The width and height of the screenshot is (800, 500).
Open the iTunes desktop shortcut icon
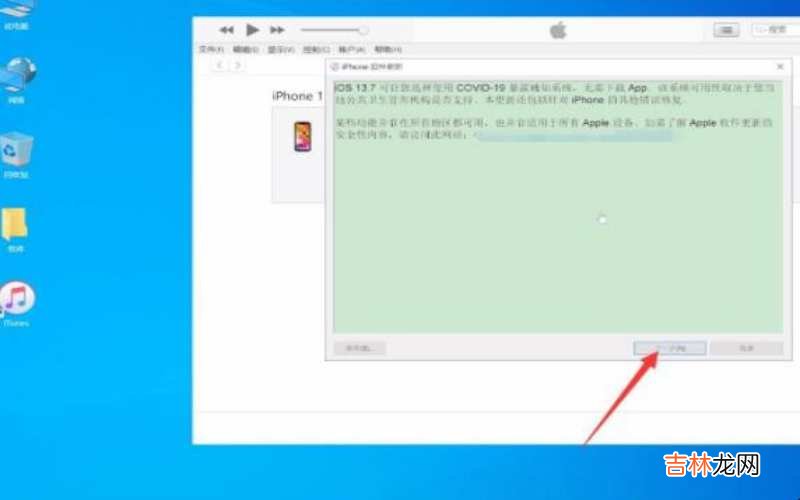(16, 302)
